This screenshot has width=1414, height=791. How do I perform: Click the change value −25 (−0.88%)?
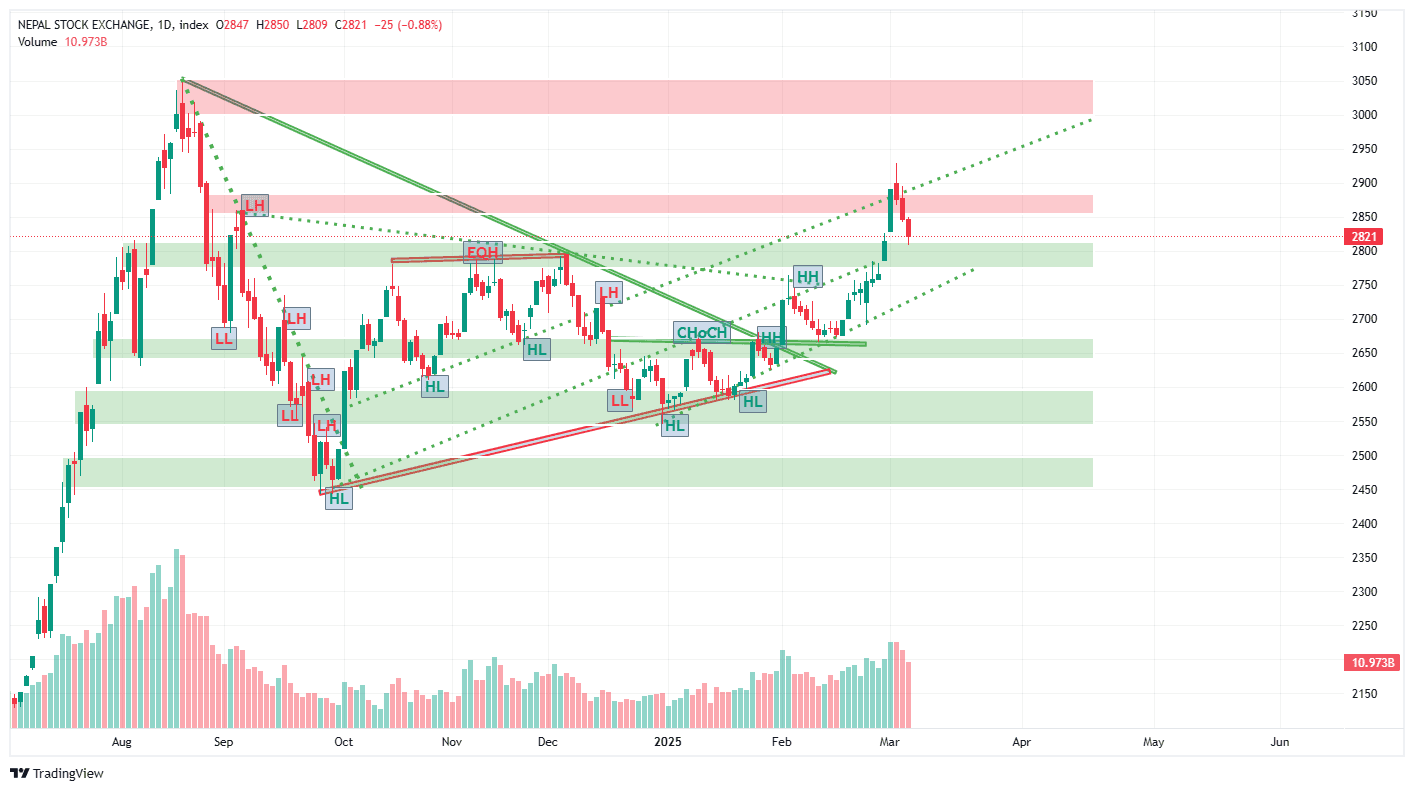coord(409,24)
